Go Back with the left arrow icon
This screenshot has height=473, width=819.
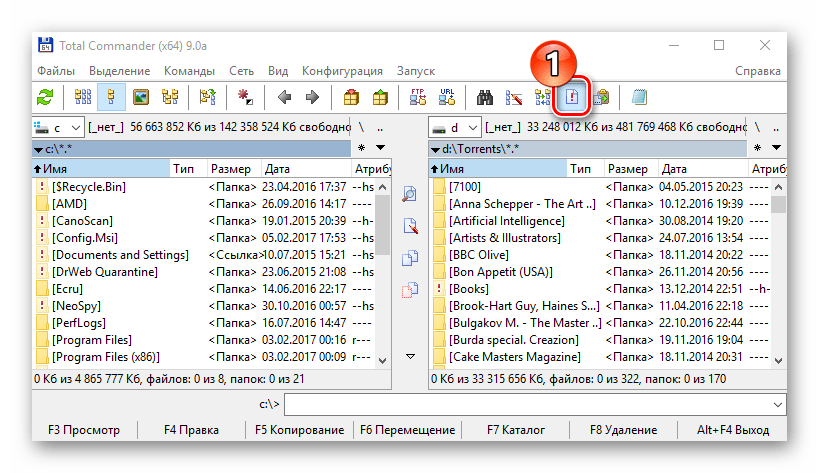[284, 97]
